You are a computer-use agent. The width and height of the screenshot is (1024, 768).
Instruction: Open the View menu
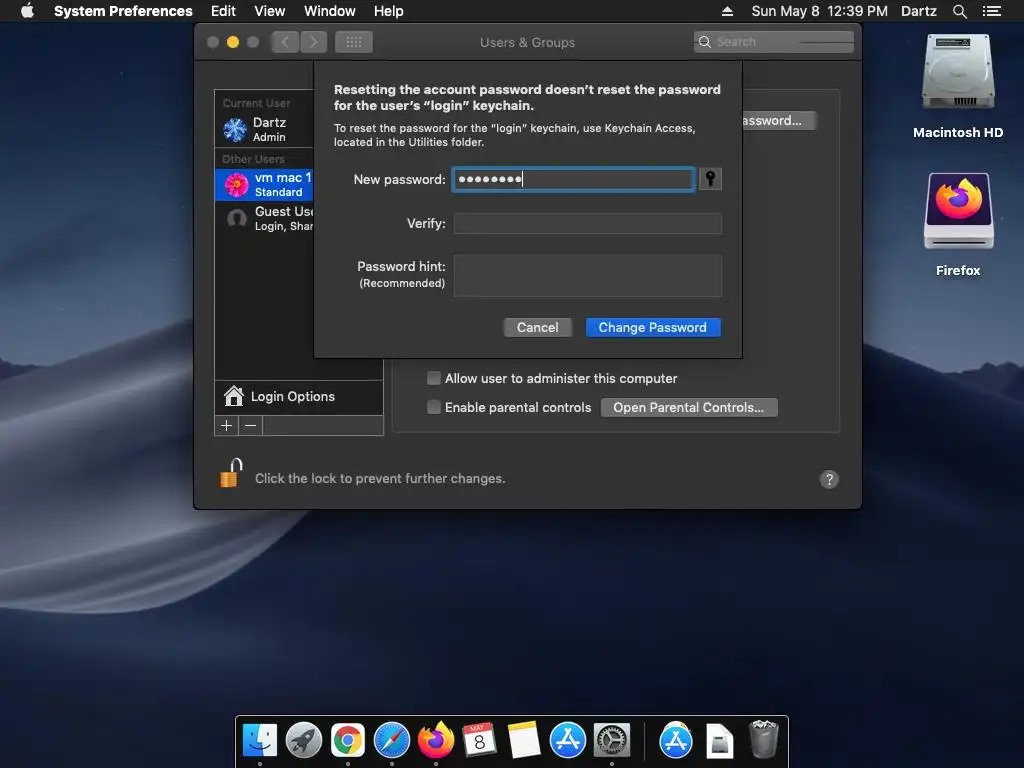point(270,11)
